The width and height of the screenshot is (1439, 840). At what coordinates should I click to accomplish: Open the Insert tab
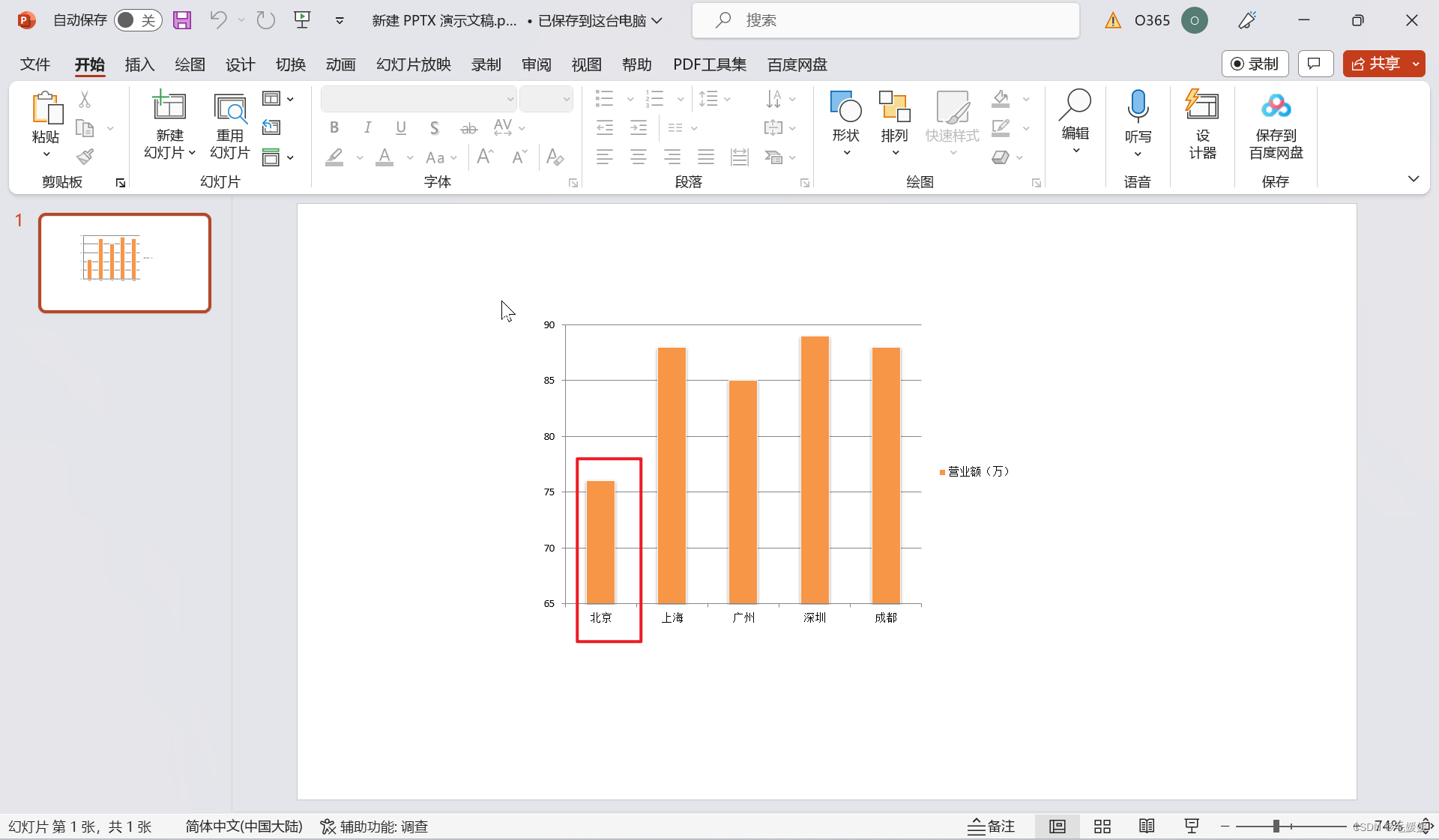139,64
